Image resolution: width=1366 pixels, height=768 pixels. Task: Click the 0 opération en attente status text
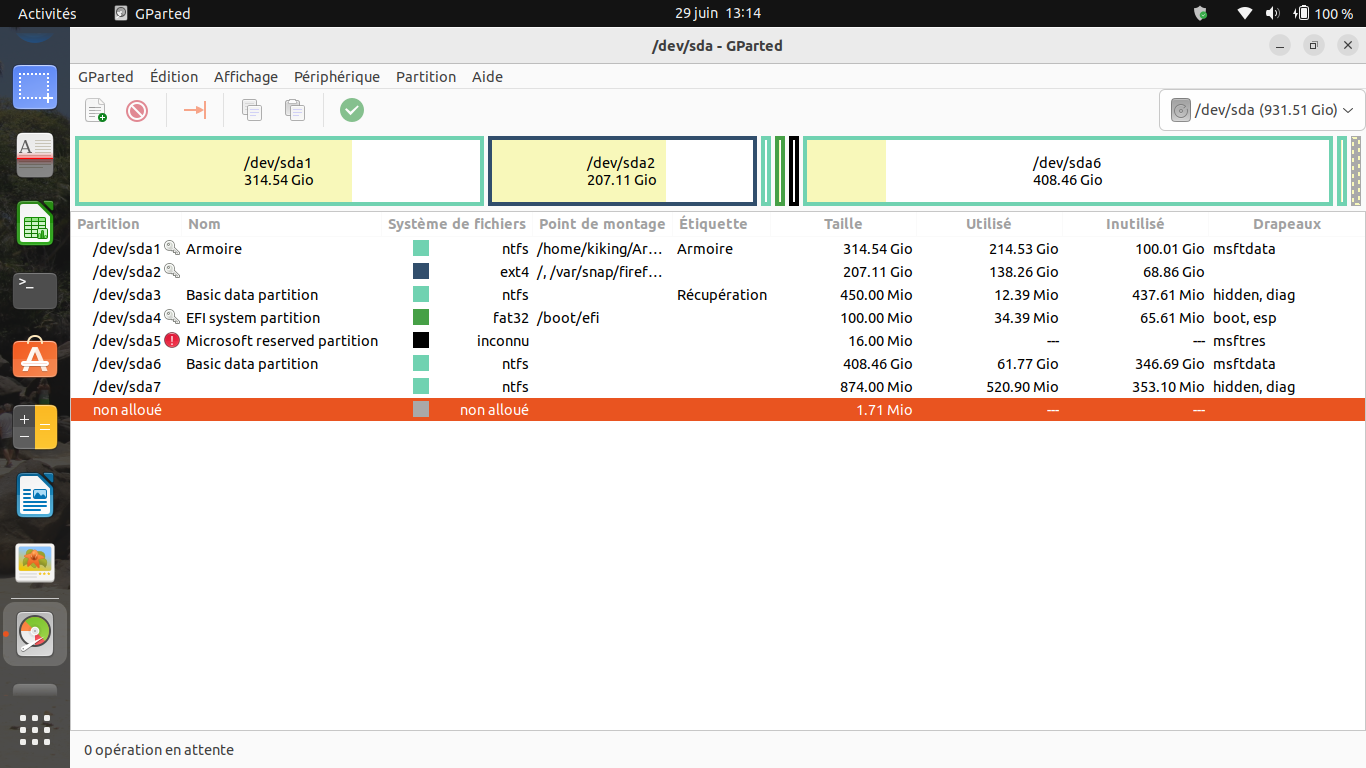click(159, 749)
